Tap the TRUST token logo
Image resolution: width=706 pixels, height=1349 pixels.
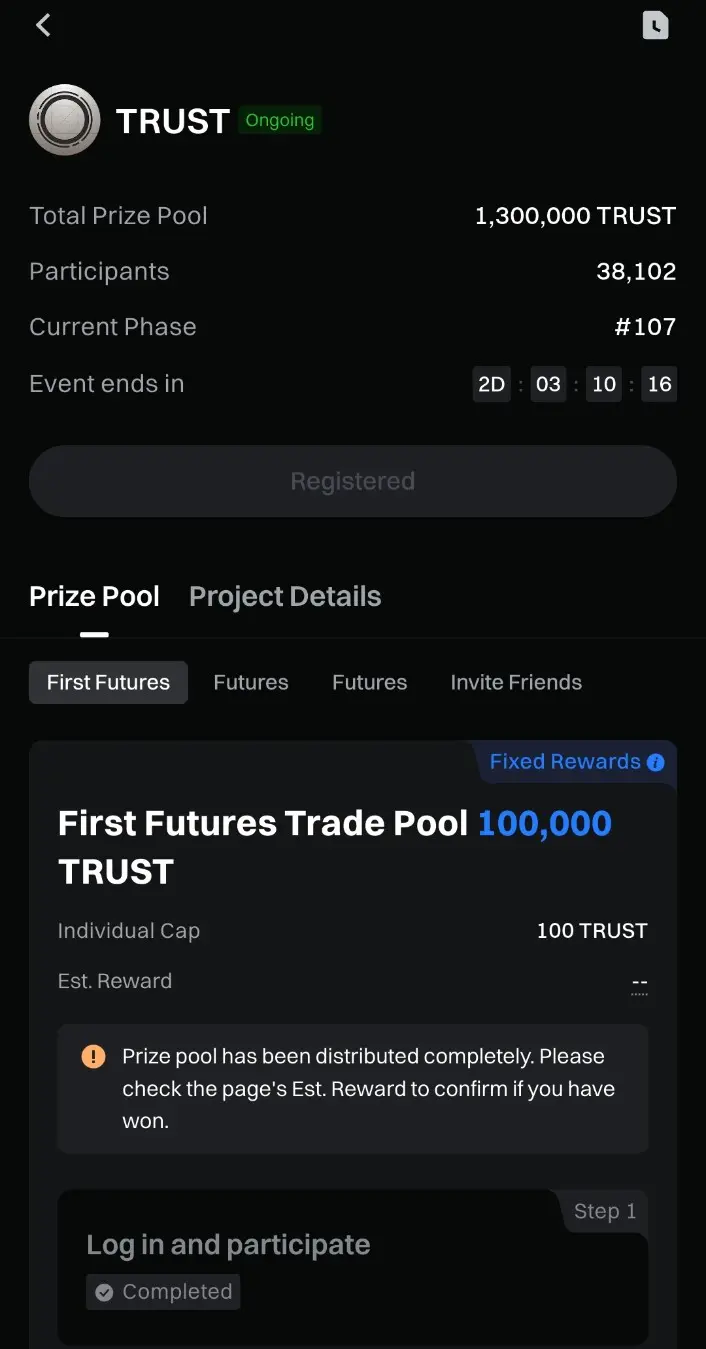(x=65, y=120)
